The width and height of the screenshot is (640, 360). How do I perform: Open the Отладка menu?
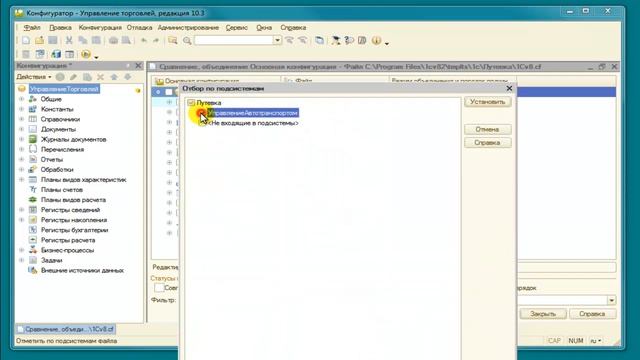click(139, 28)
